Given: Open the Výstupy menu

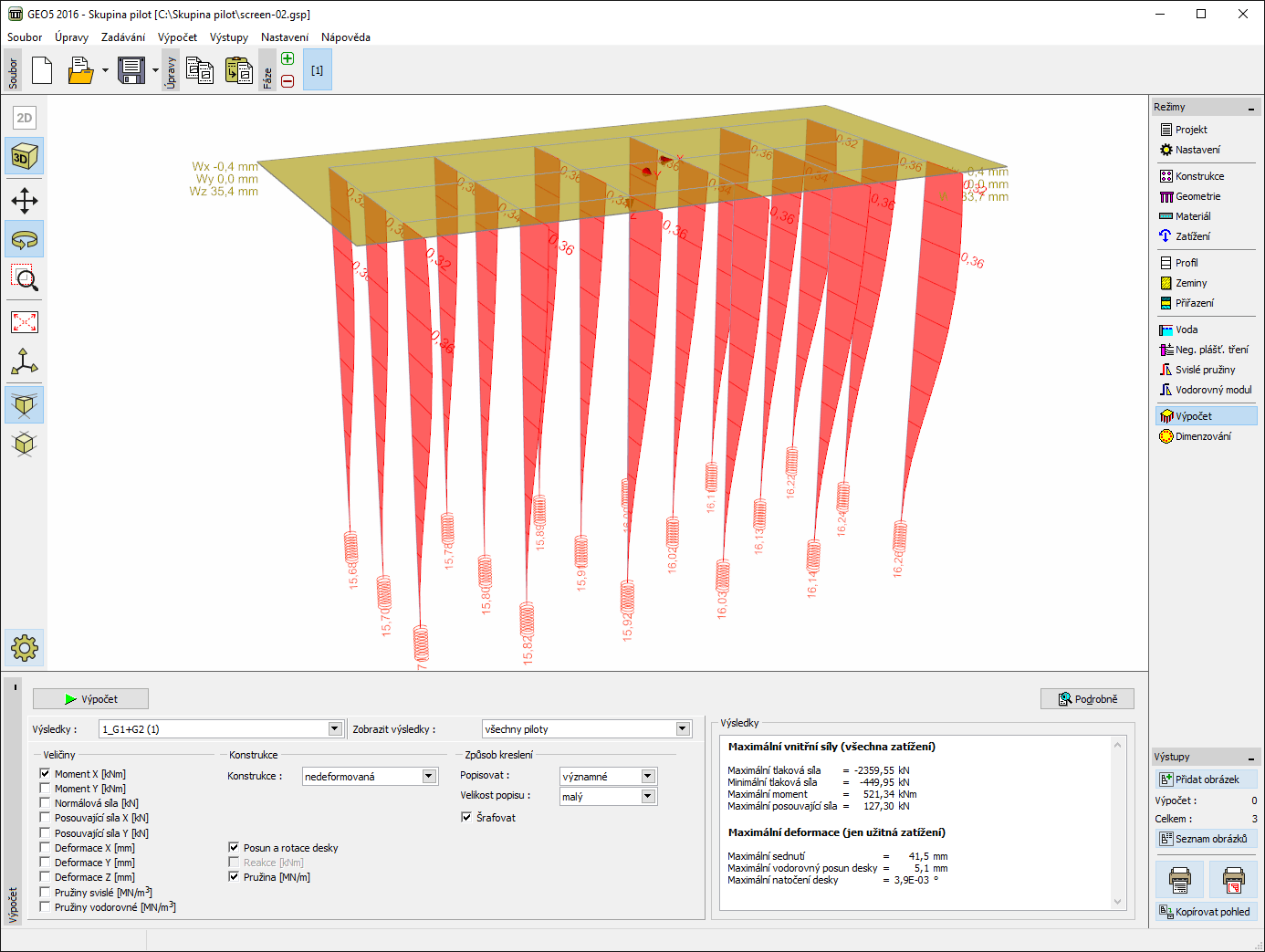Looking at the screenshot, I should (229, 37).
